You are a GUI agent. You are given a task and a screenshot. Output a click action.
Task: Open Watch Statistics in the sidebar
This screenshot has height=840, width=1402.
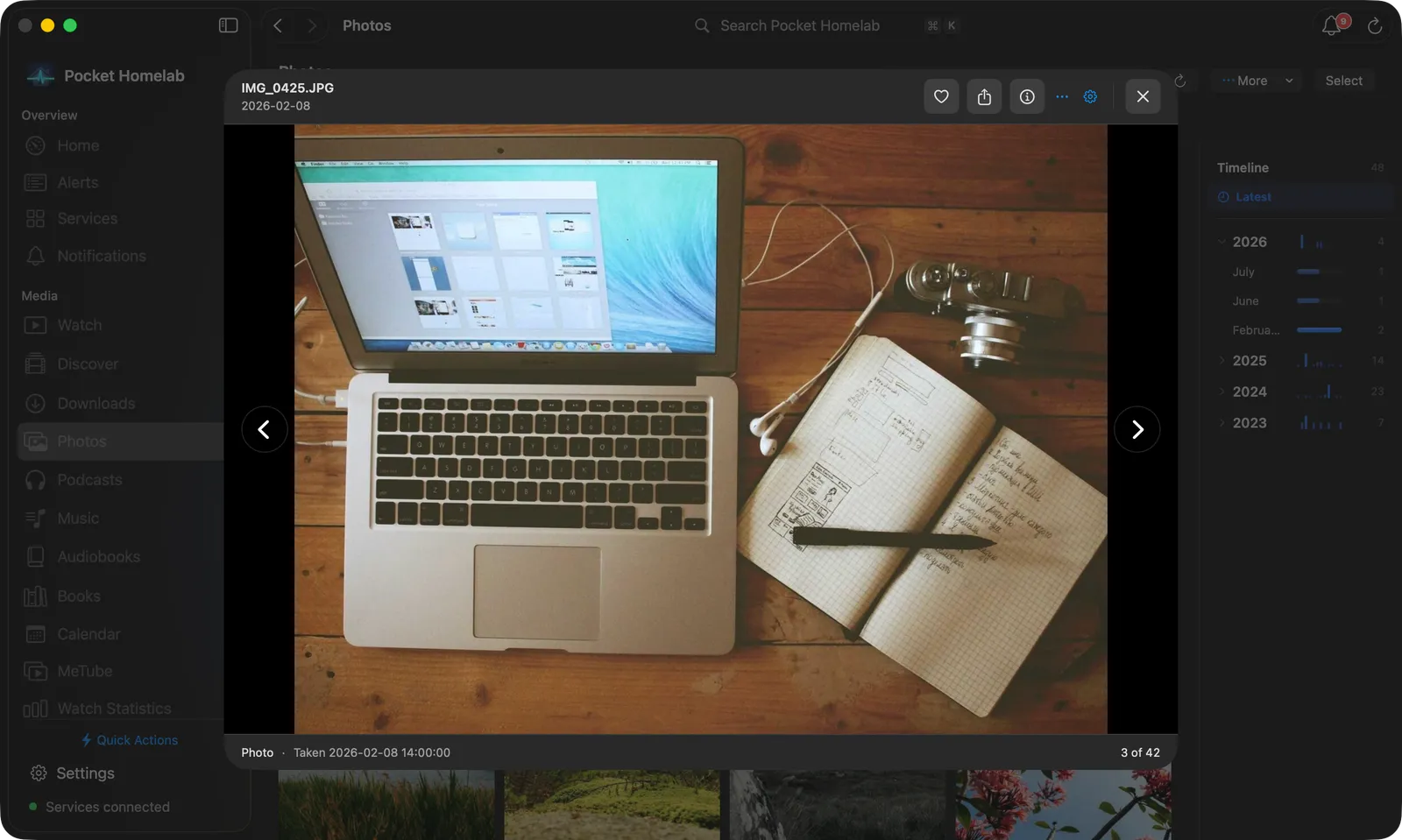121,708
